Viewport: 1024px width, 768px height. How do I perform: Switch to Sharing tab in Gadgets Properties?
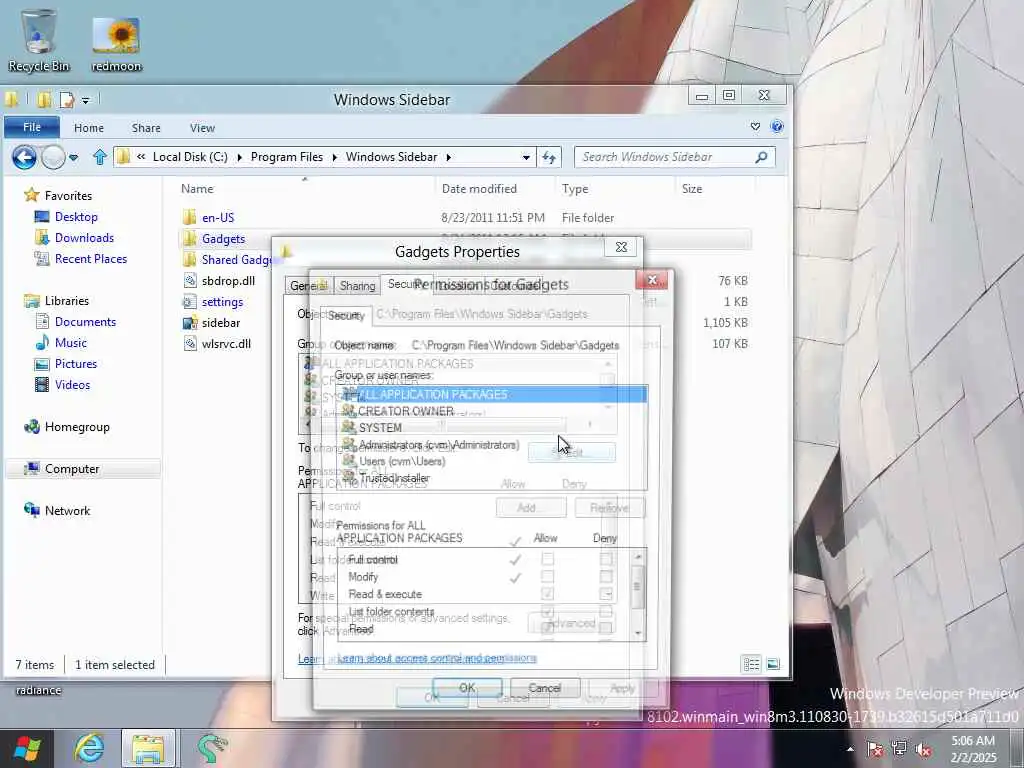pos(357,286)
